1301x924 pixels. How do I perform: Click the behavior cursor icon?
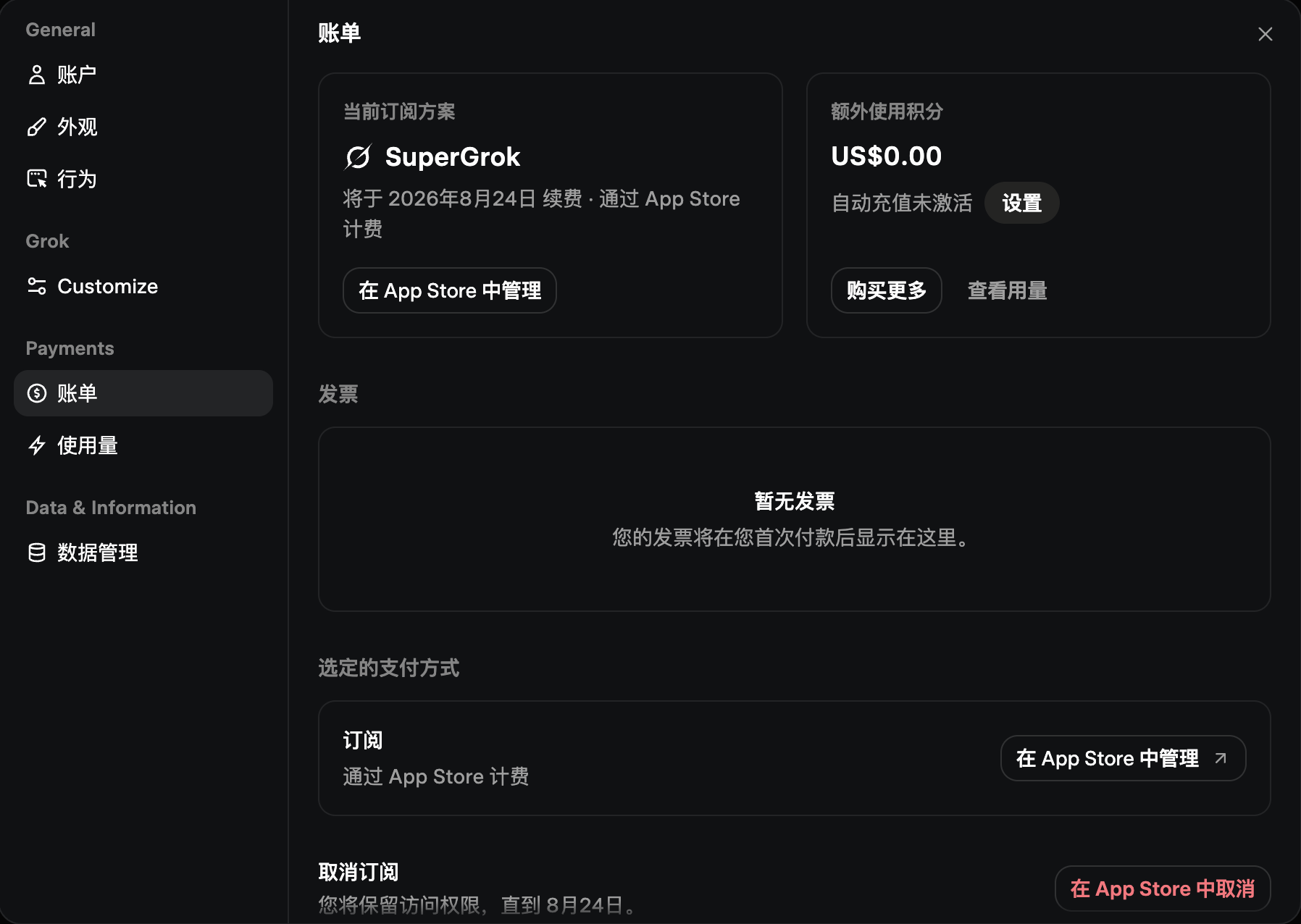click(x=36, y=179)
